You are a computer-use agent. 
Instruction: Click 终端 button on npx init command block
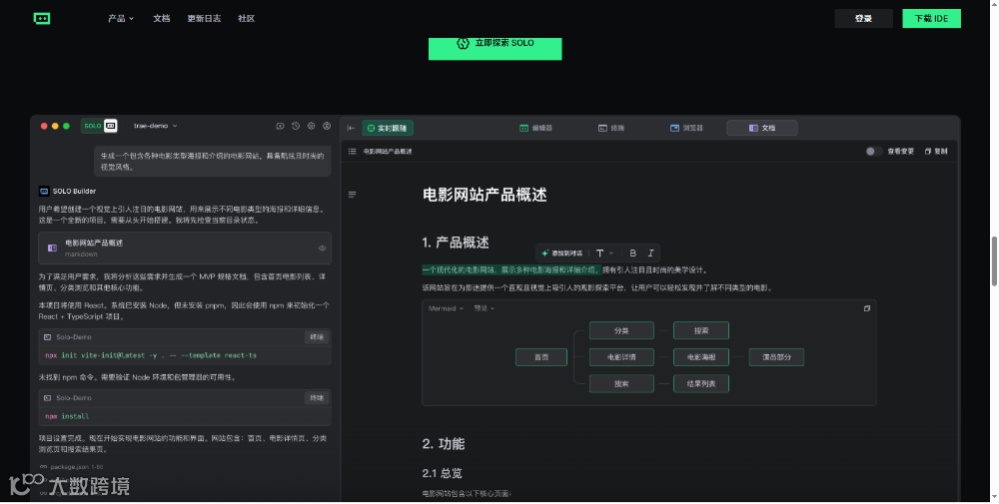click(x=317, y=337)
